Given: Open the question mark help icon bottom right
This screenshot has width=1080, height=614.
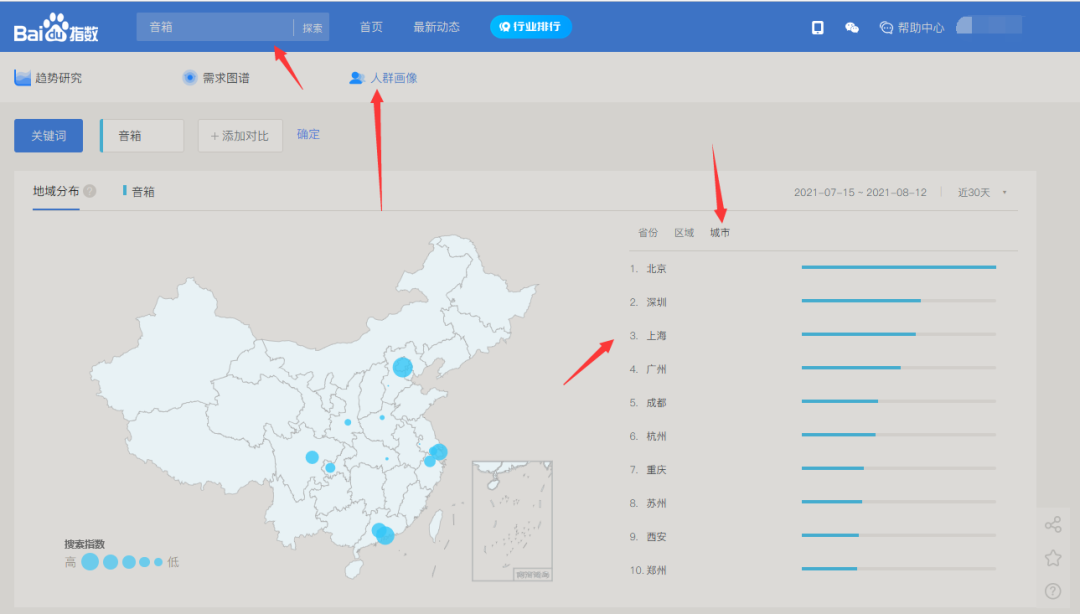Looking at the screenshot, I should tap(1053, 592).
